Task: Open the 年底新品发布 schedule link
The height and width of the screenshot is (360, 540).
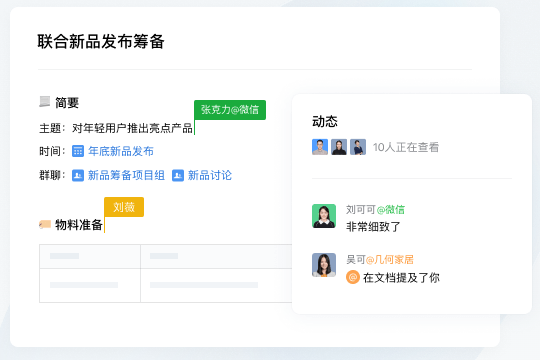Action: coord(121,151)
